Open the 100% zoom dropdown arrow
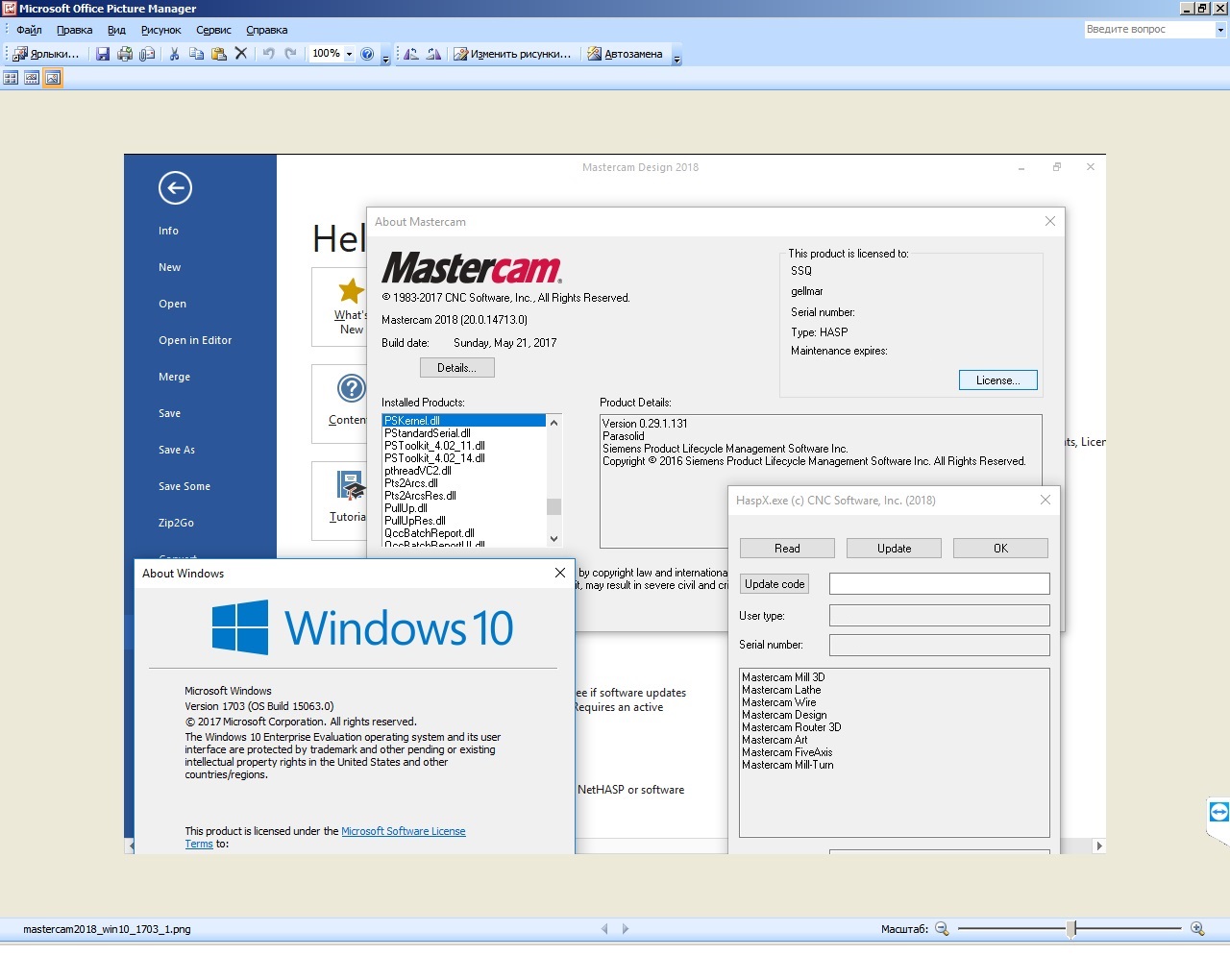The width and height of the screenshot is (1230, 980). point(349,54)
